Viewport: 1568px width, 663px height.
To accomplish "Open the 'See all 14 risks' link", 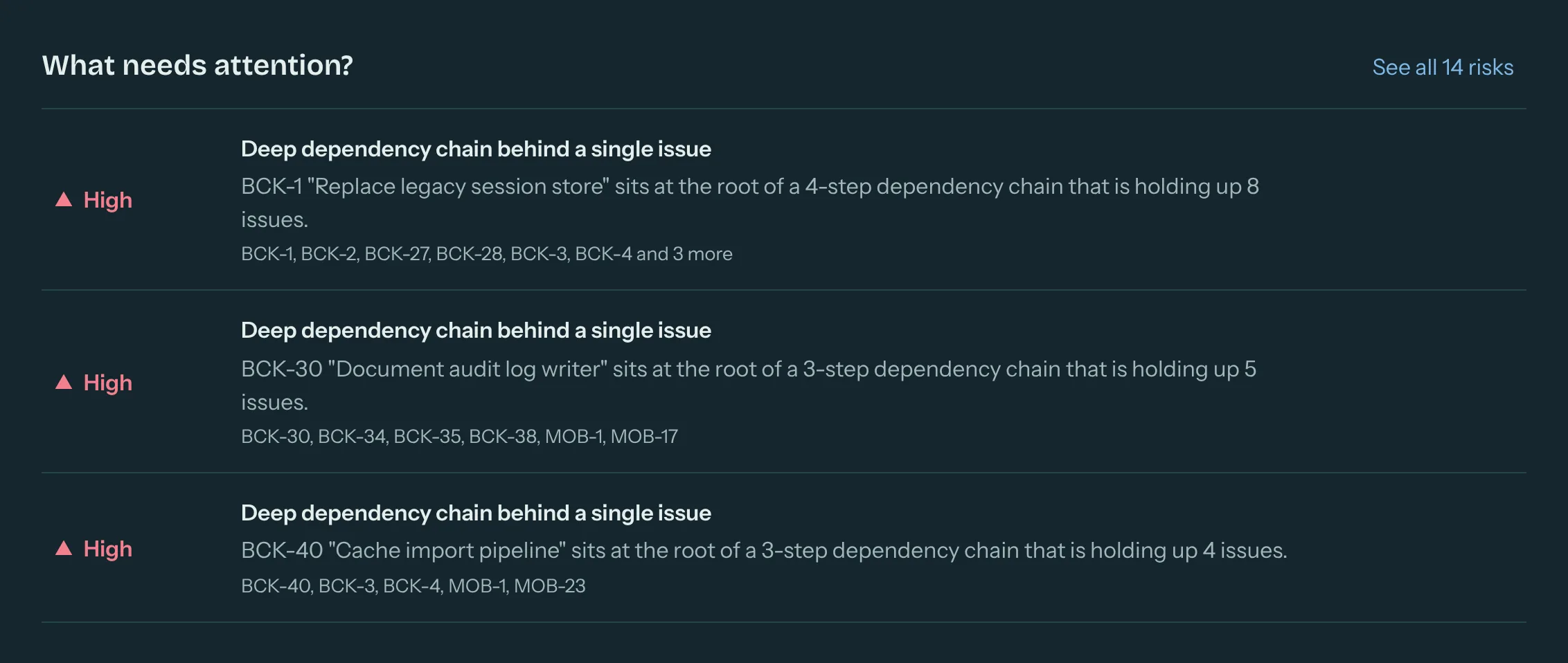I will click(x=1443, y=67).
